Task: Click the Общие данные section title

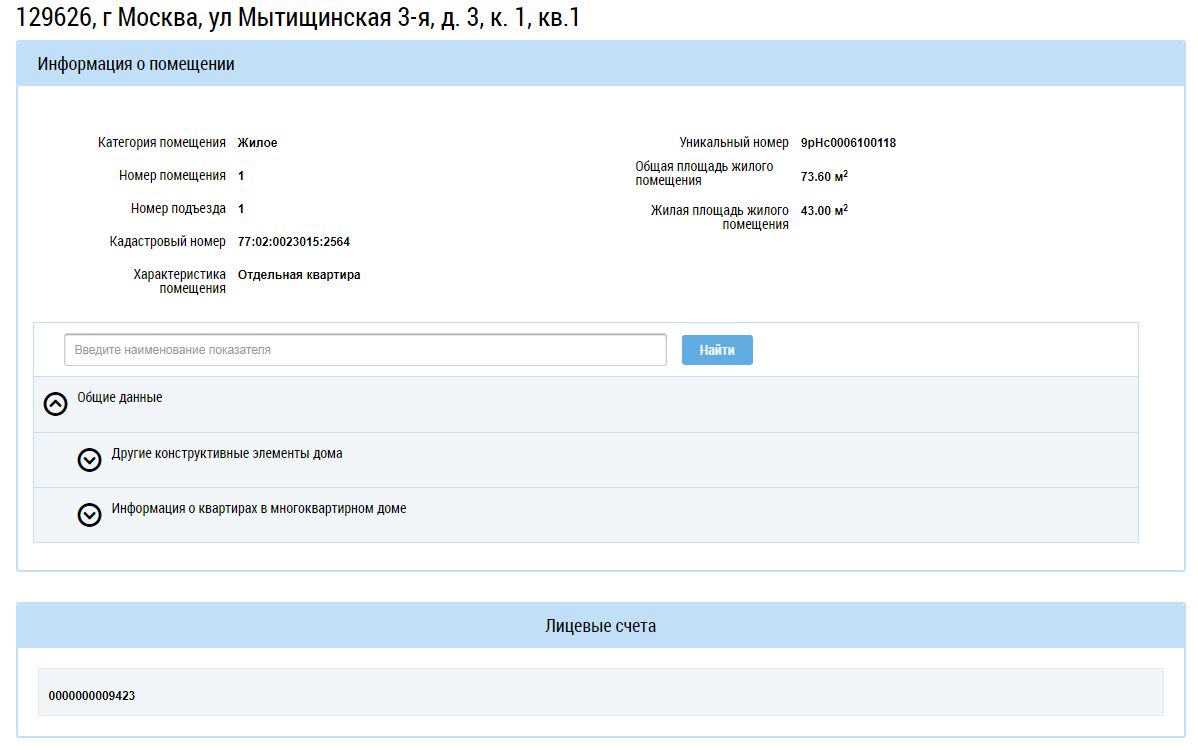Action: (120, 398)
